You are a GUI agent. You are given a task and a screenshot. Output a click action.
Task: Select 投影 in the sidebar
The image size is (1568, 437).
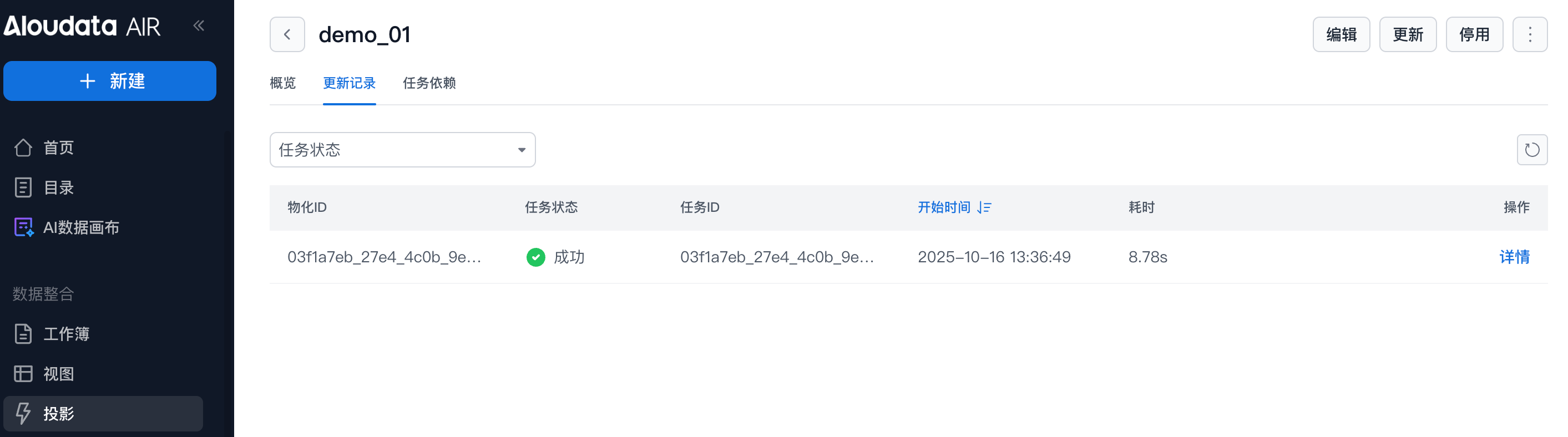point(58,414)
